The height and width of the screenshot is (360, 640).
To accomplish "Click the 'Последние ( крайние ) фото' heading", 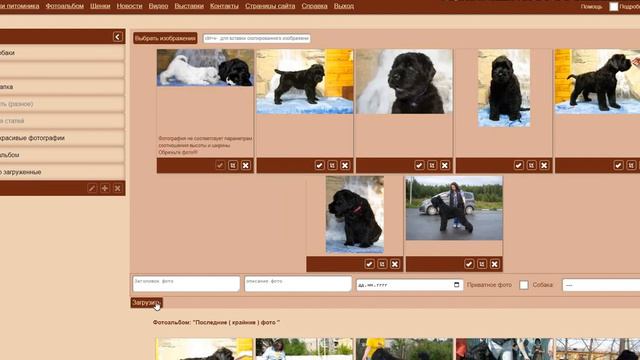I will pyautogui.click(x=237, y=322).
